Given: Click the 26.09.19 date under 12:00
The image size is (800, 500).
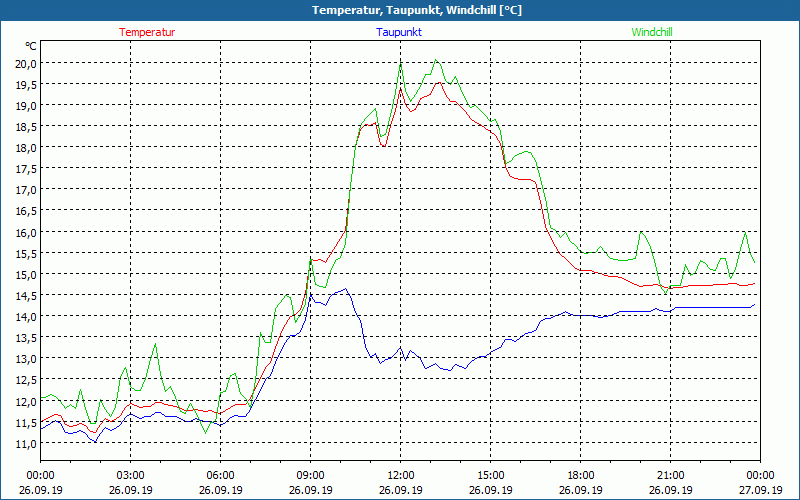Looking at the screenshot, I should point(401,490).
